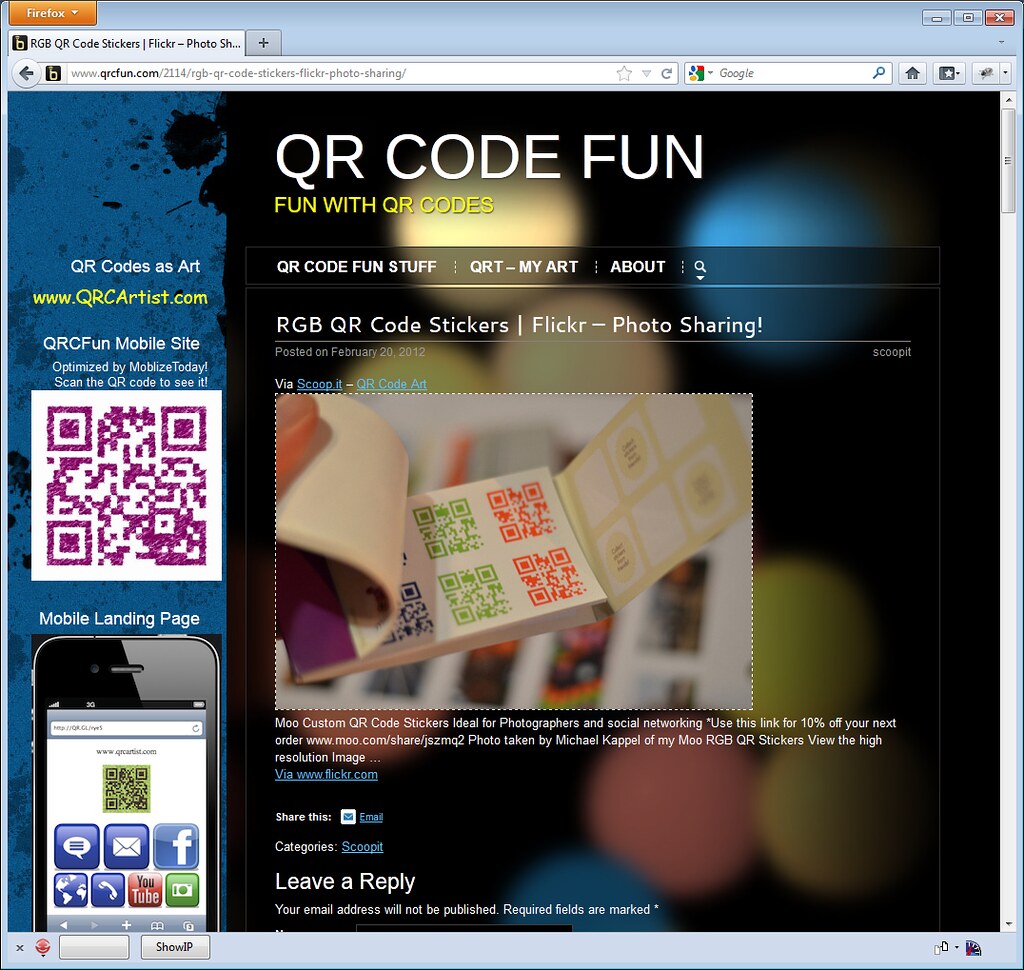The height and width of the screenshot is (970, 1024).
Task: Open the Firefox application menu
Action: pos(52,13)
